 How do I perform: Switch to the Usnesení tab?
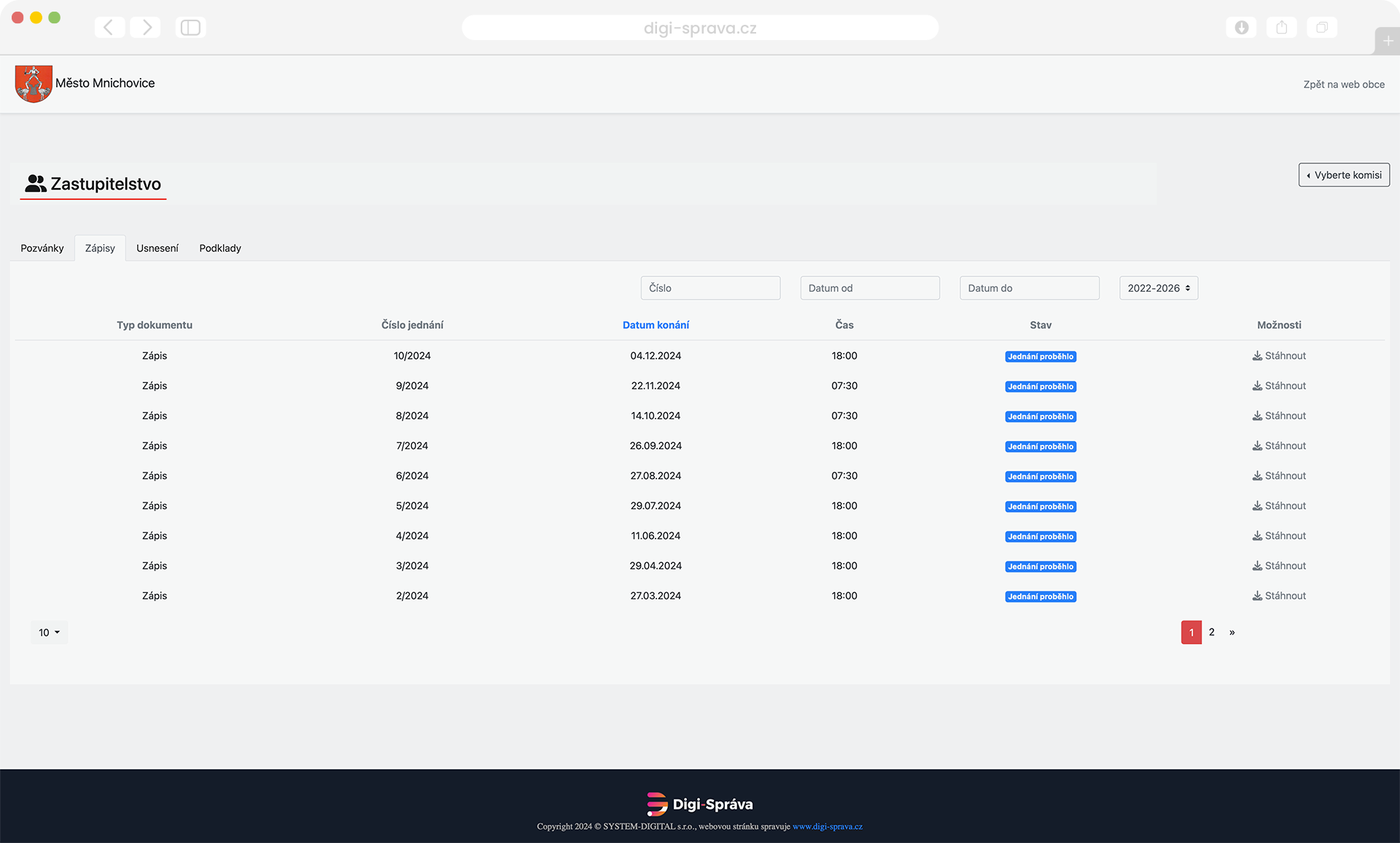pos(157,248)
